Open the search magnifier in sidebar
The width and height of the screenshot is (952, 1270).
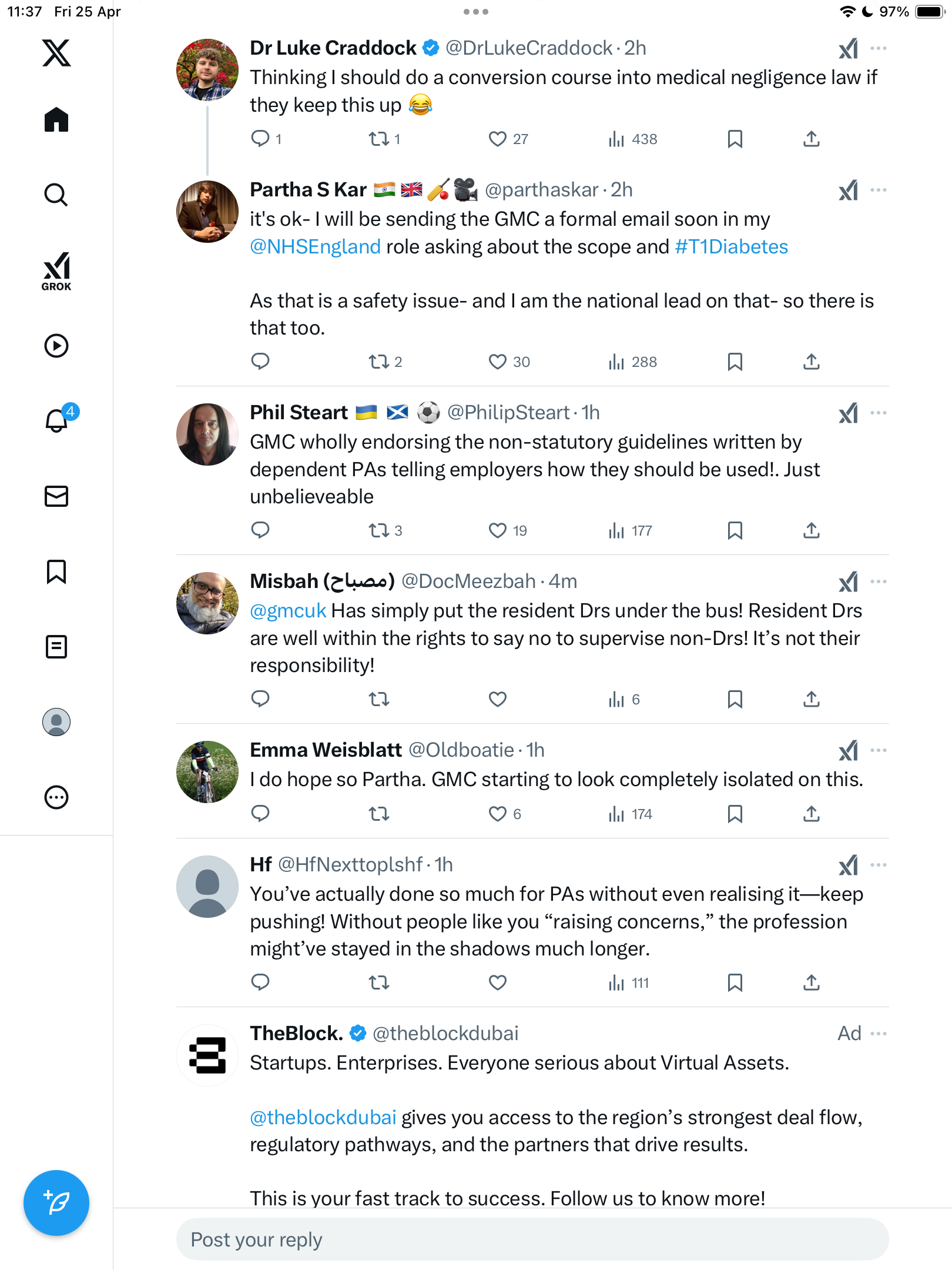[x=56, y=195]
